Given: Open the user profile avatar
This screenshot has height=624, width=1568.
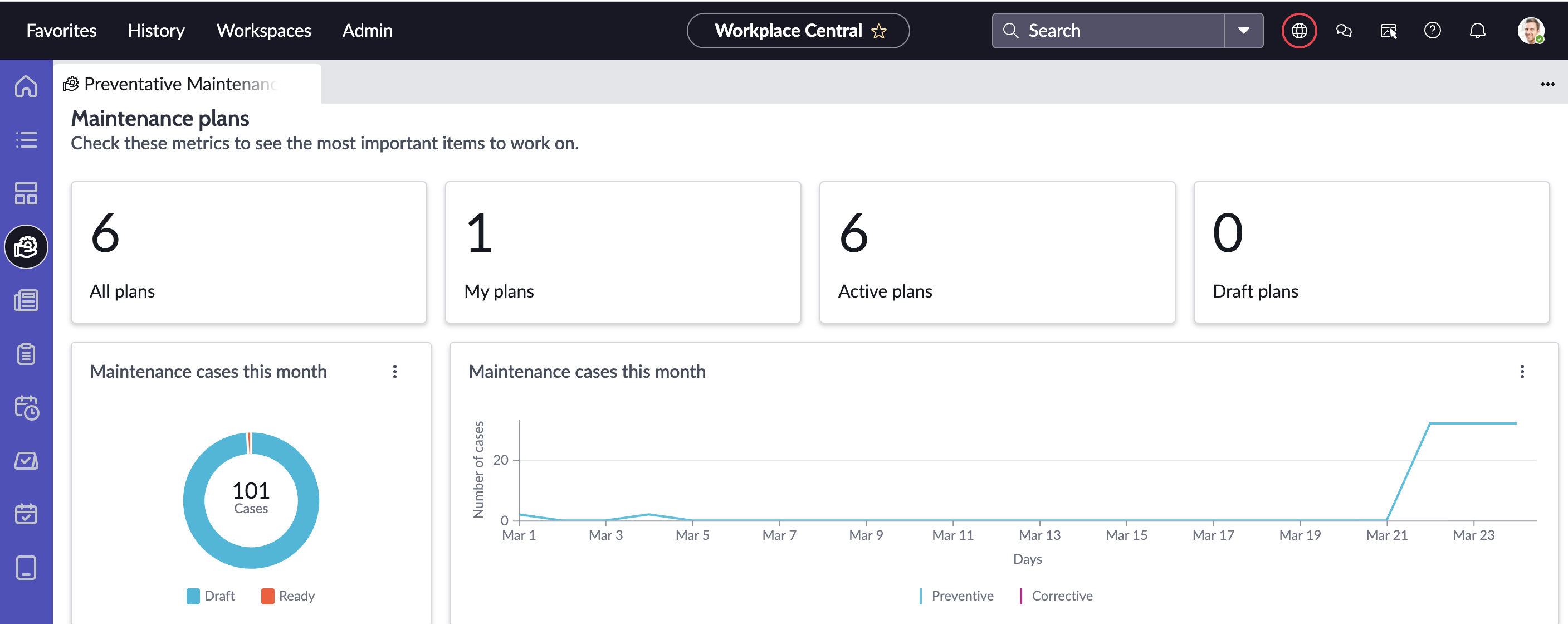Looking at the screenshot, I should pos(1530,31).
